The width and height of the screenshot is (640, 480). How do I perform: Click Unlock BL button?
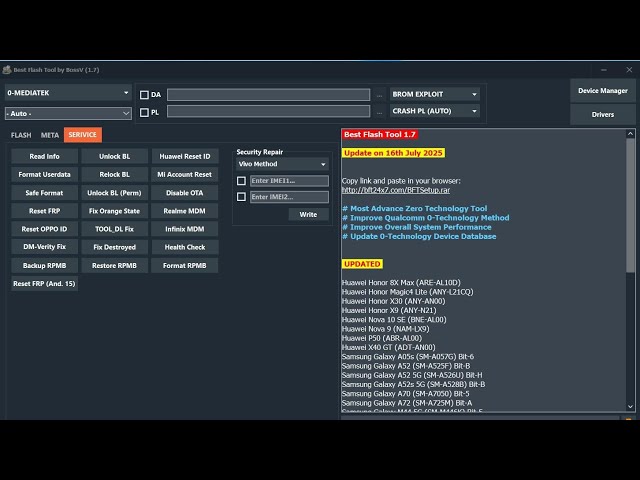tap(115, 156)
